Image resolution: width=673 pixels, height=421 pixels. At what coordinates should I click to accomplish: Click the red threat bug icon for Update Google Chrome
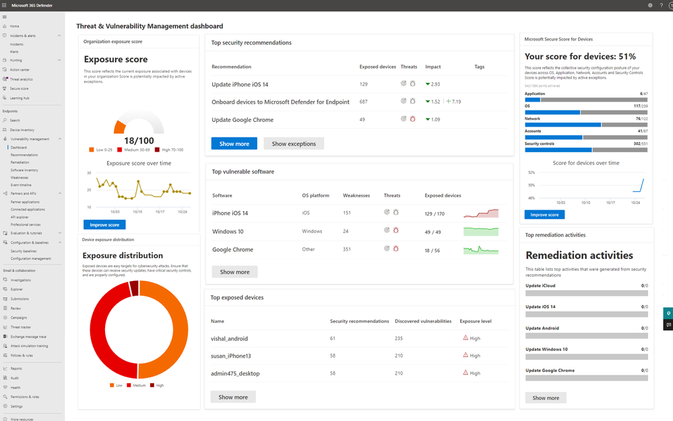(412, 119)
